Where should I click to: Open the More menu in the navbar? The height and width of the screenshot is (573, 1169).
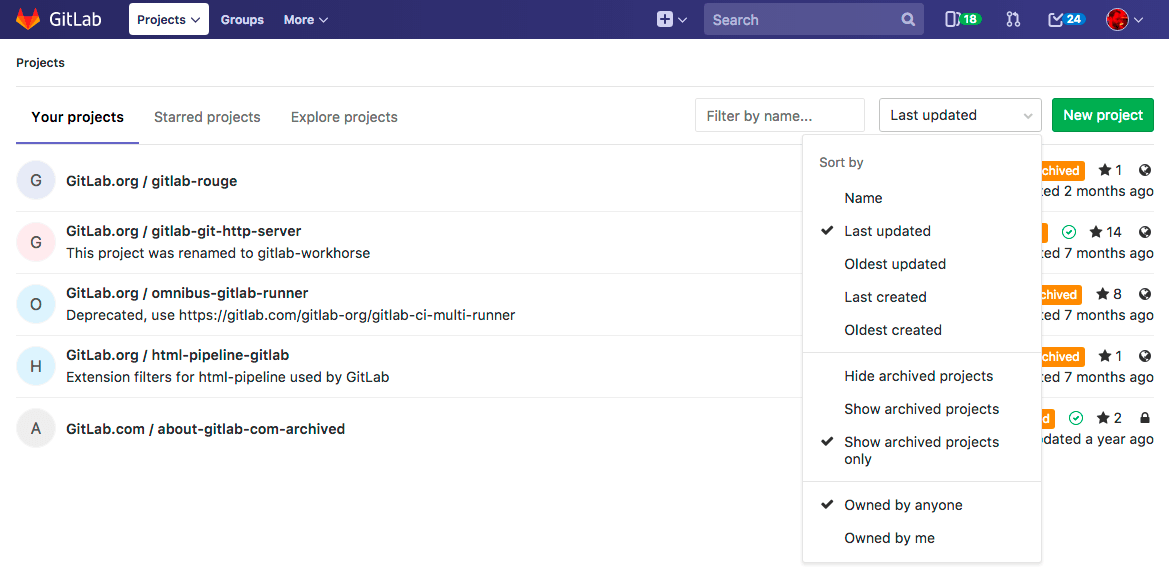click(305, 19)
